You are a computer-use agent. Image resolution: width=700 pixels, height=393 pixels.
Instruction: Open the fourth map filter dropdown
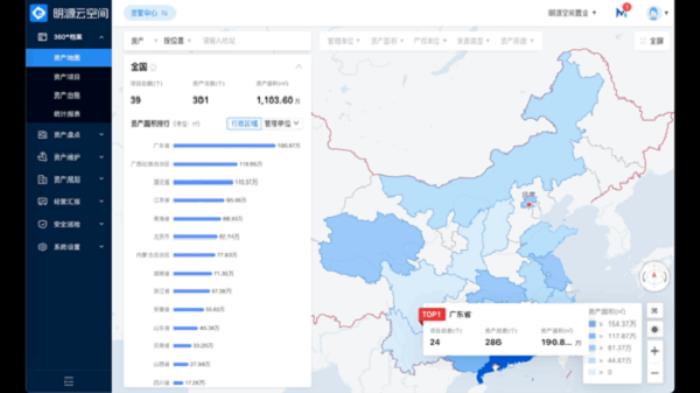pos(473,41)
